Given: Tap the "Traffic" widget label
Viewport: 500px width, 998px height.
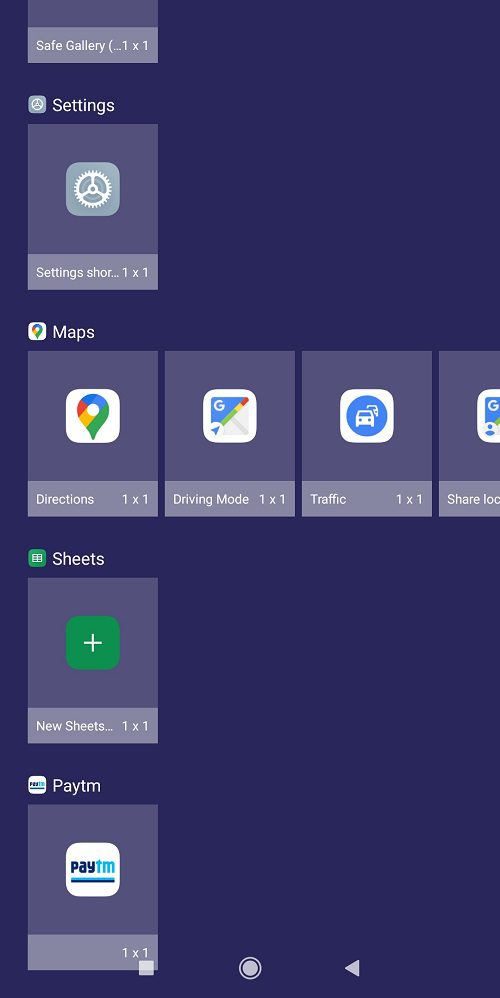Looking at the screenshot, I should [x=328, y=499].
